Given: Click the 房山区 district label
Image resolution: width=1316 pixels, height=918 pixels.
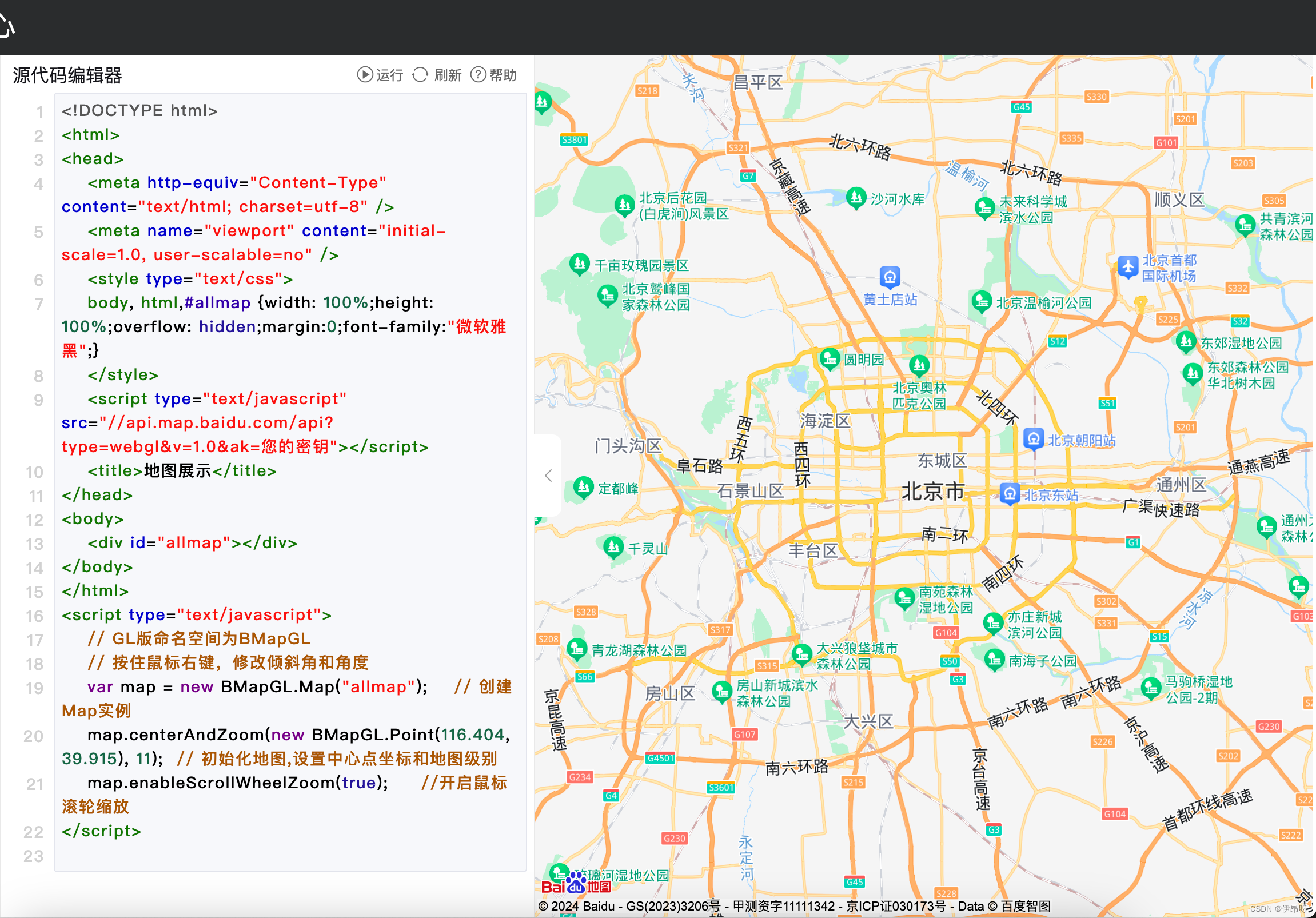Looking at the screenshot, I should point(670,694).
